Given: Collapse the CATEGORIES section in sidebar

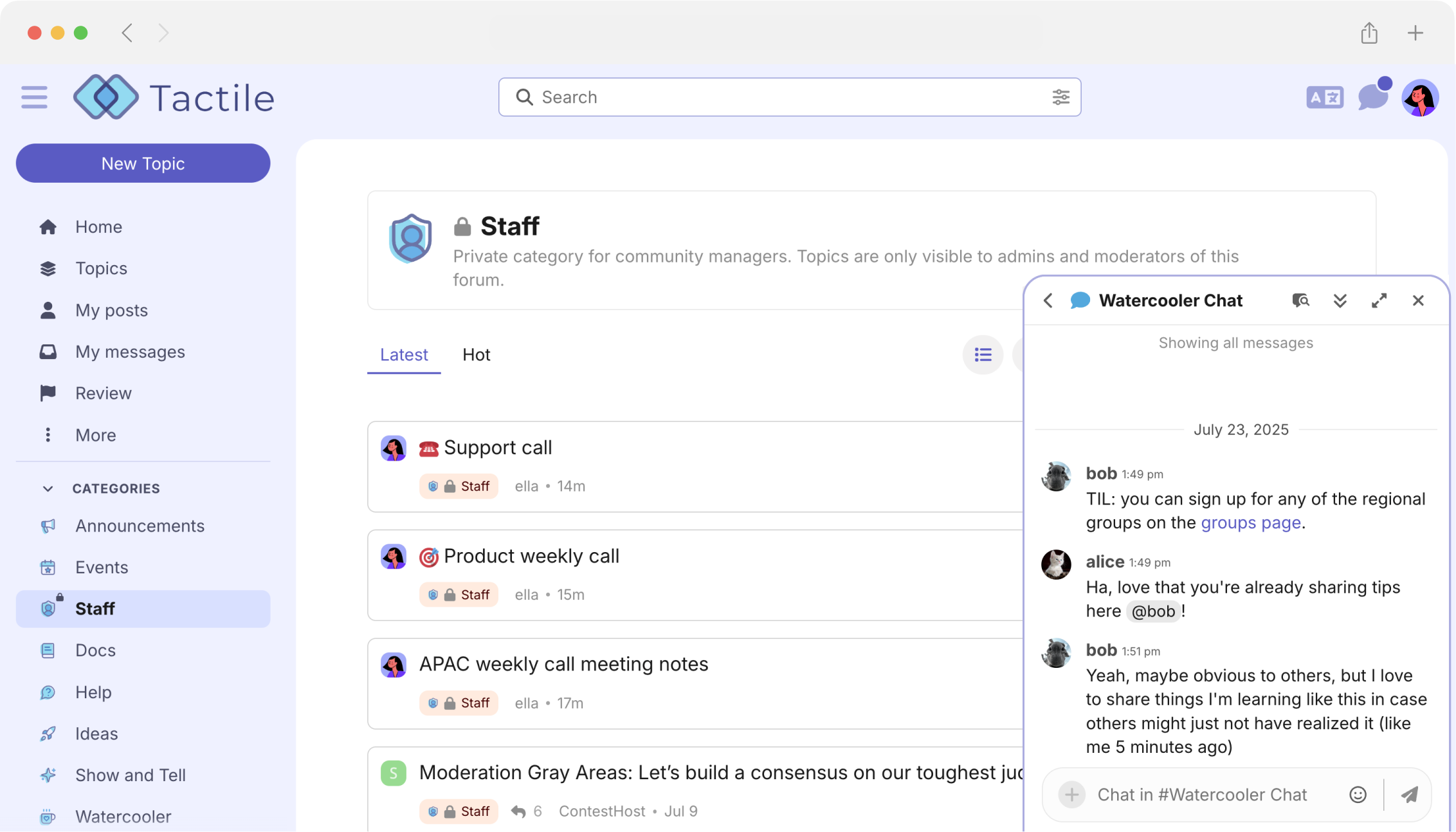Looking at the screenshot, I should (x=47, y=488).
